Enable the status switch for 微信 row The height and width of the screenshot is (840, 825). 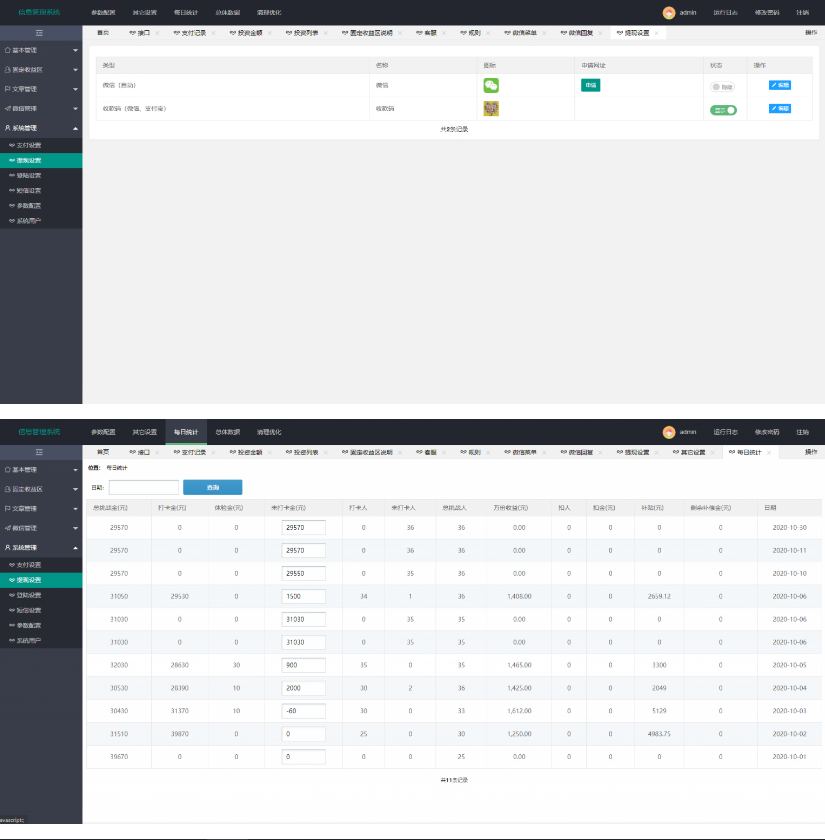pyautogui.click(x=722, y=87)
